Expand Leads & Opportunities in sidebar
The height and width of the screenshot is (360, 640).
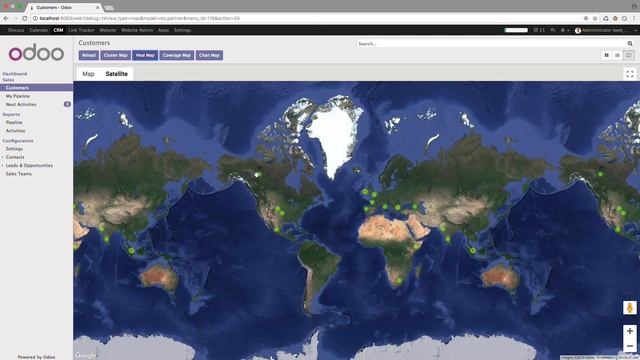(x=29, y=165)
